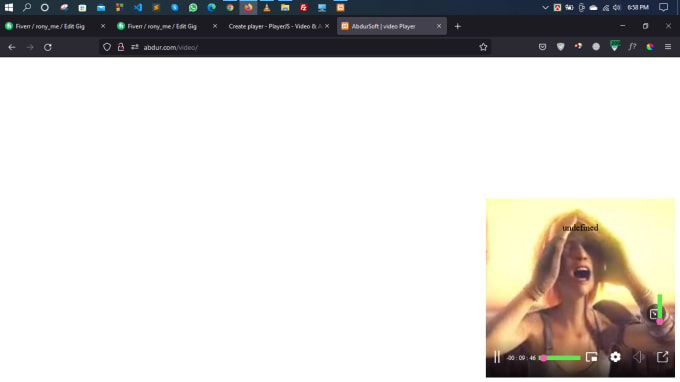Screen dimensions: 680x382
Task: Close the AbdurSoft video Player tab
Action: tap(439, 26)
